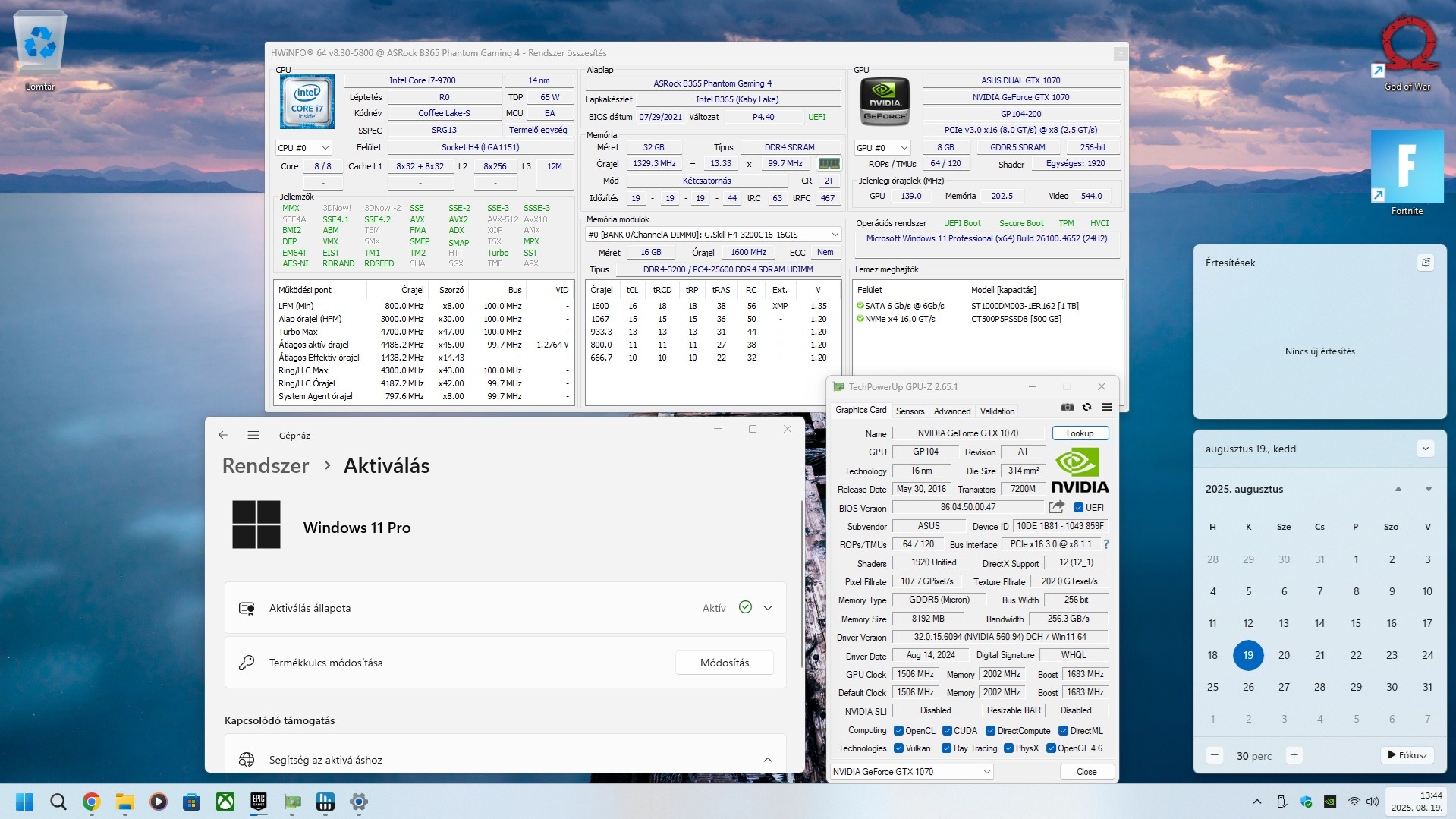The image size is (1456, 819).
Task: Open the taskbar clock and date
Action: 1417,802
